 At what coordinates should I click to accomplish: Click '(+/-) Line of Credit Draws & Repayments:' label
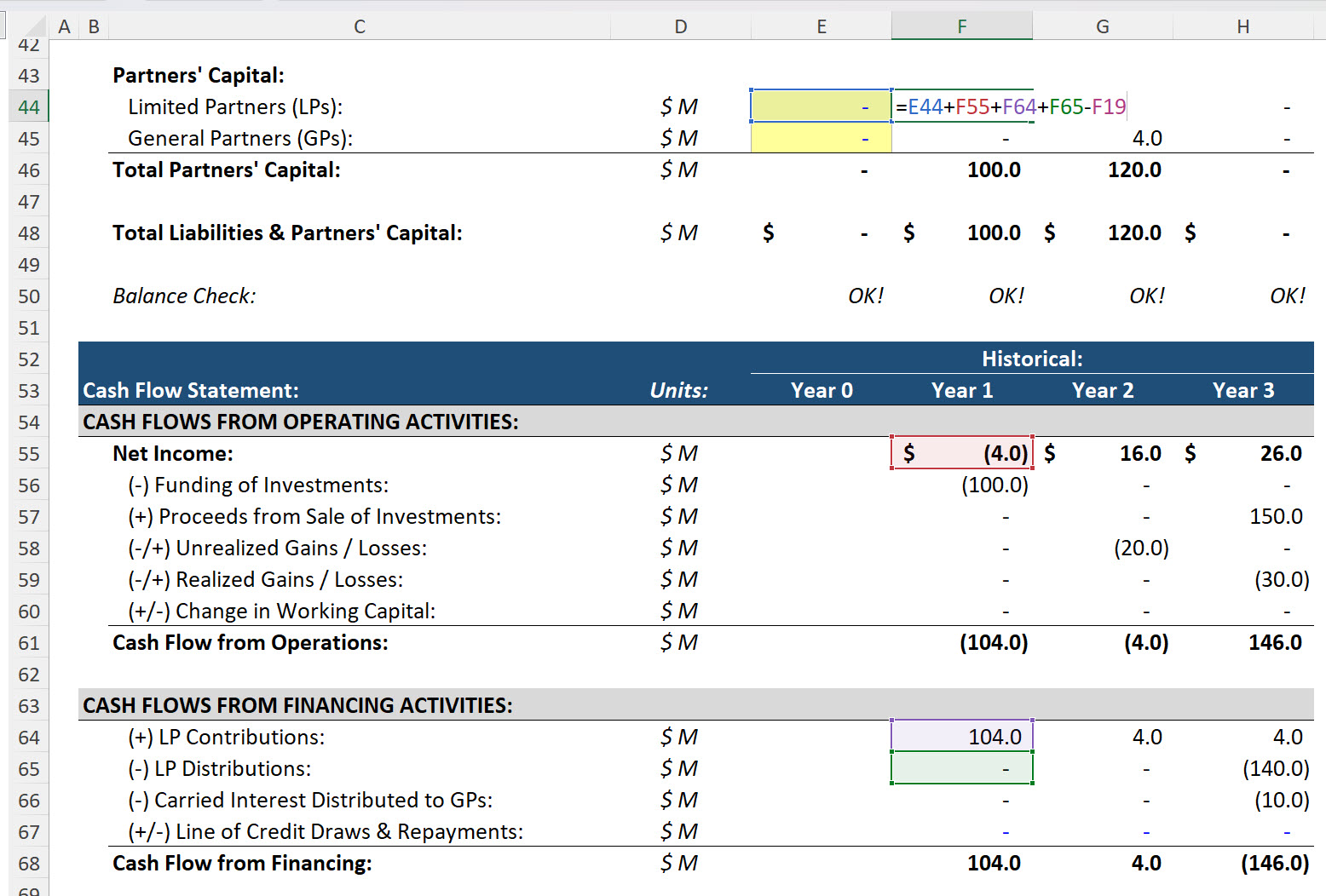click(326, 831)
